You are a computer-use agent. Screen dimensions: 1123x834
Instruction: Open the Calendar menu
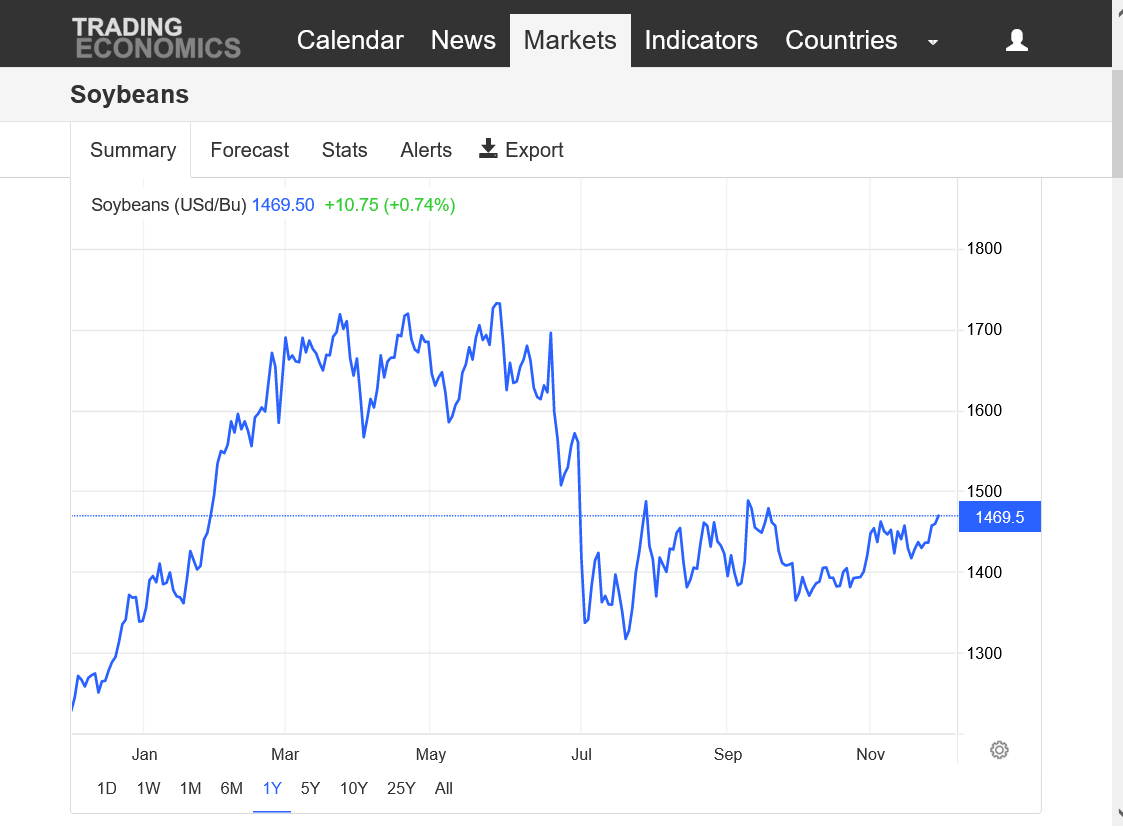pos(350,40)
